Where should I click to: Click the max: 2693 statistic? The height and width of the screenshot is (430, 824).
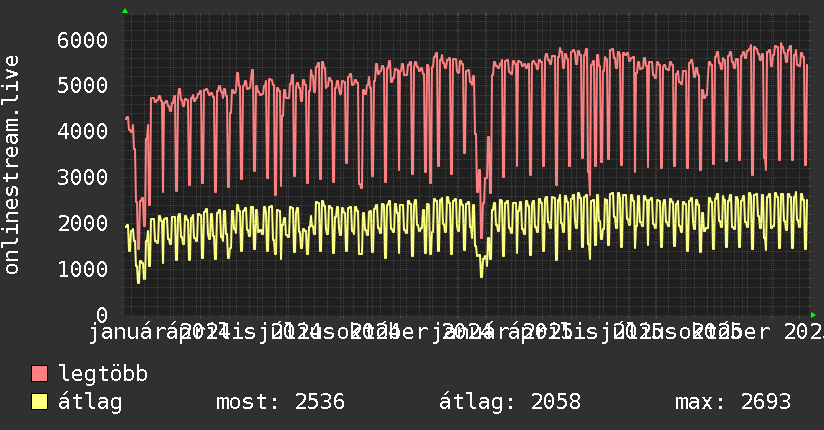pos(733,402)
